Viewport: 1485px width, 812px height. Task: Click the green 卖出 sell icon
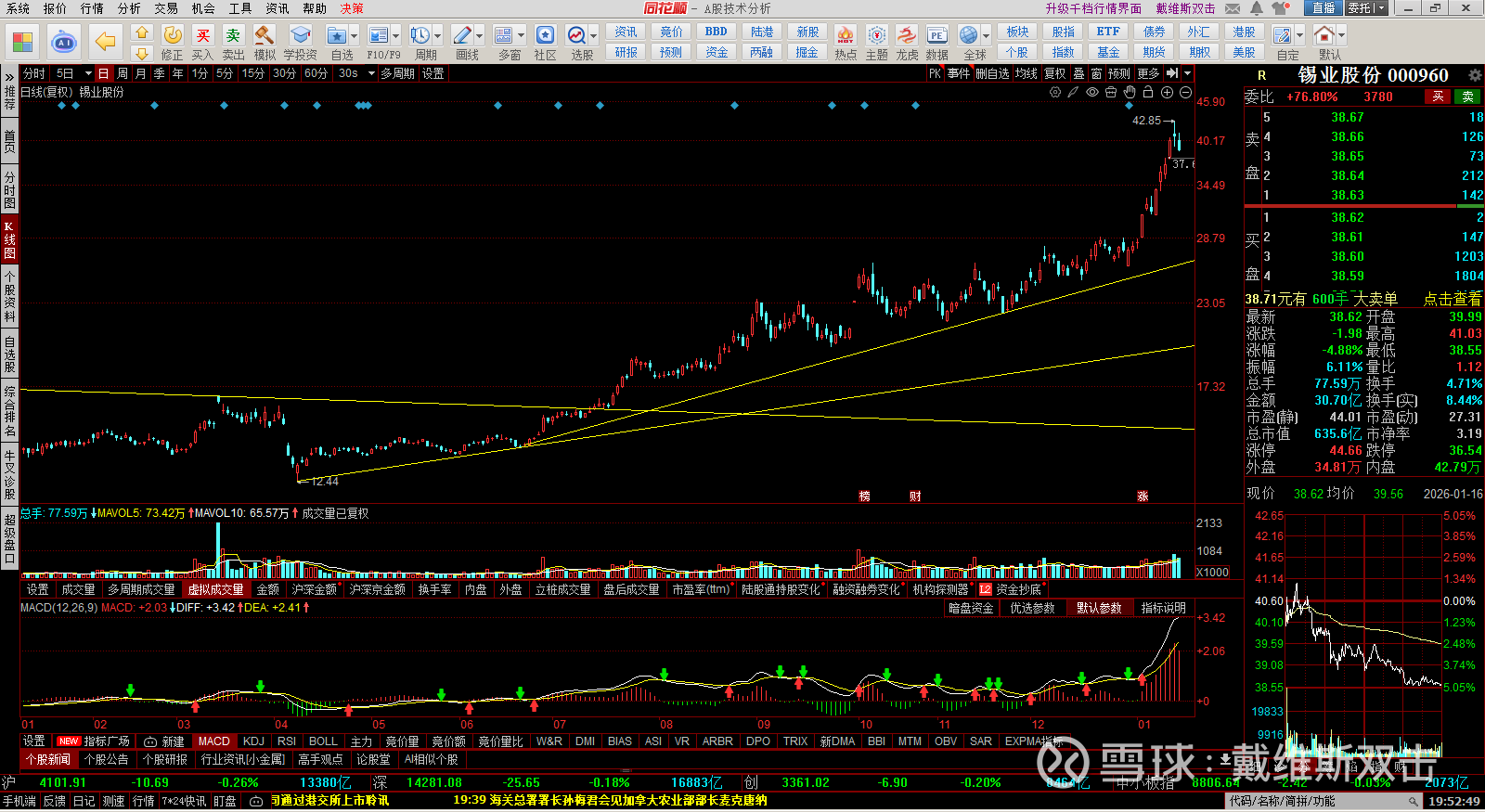pos(233,36)
